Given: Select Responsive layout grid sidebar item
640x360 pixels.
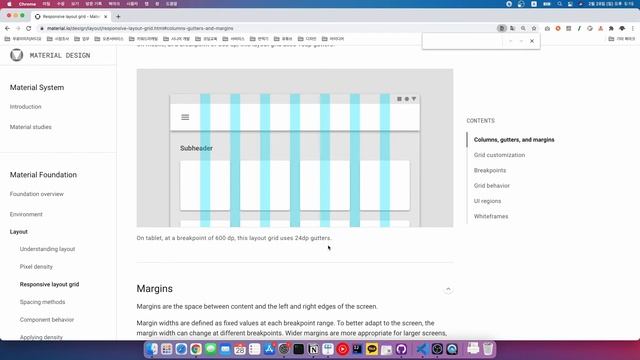Looking at the screenshot, I should (49, 284).
